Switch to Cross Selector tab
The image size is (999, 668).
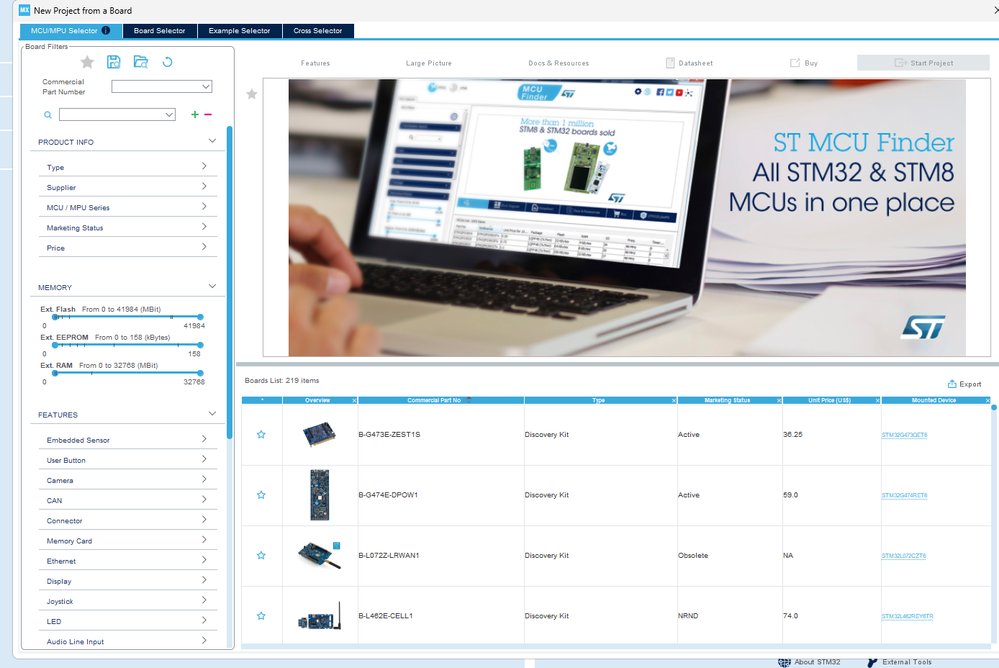pyautogui.click(x=318, y=31)
